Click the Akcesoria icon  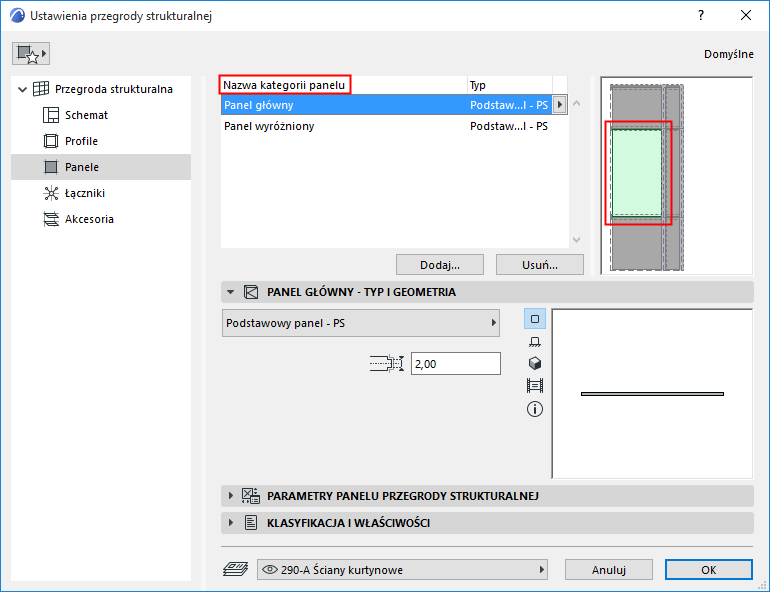click(x=51, y=219)
